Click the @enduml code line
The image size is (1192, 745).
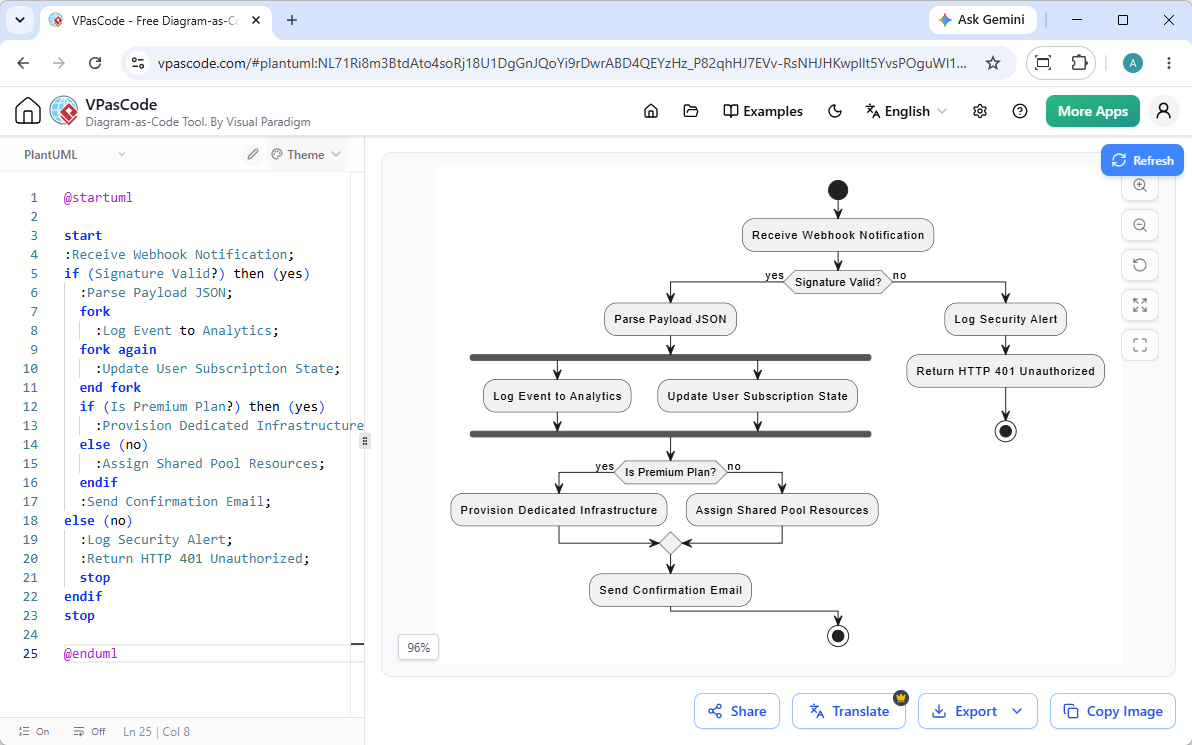(90, 654)
